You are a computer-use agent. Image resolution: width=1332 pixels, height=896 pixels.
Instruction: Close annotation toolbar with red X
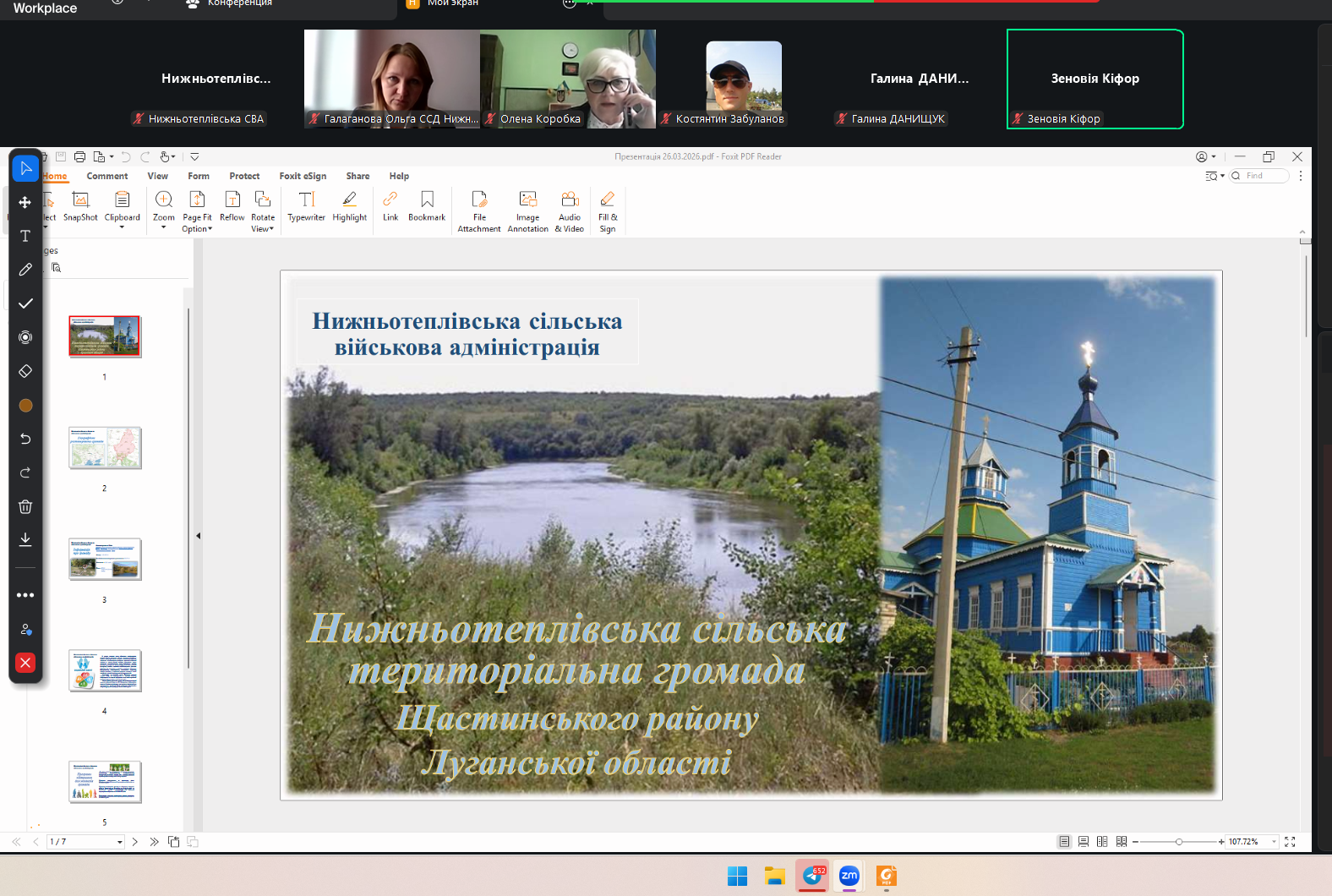point(25,663)
